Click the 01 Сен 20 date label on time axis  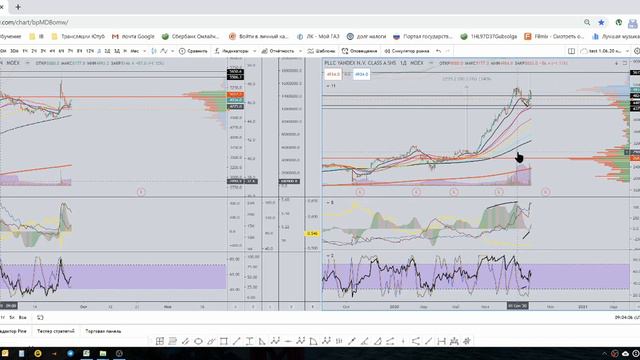[x=518, y=306]
